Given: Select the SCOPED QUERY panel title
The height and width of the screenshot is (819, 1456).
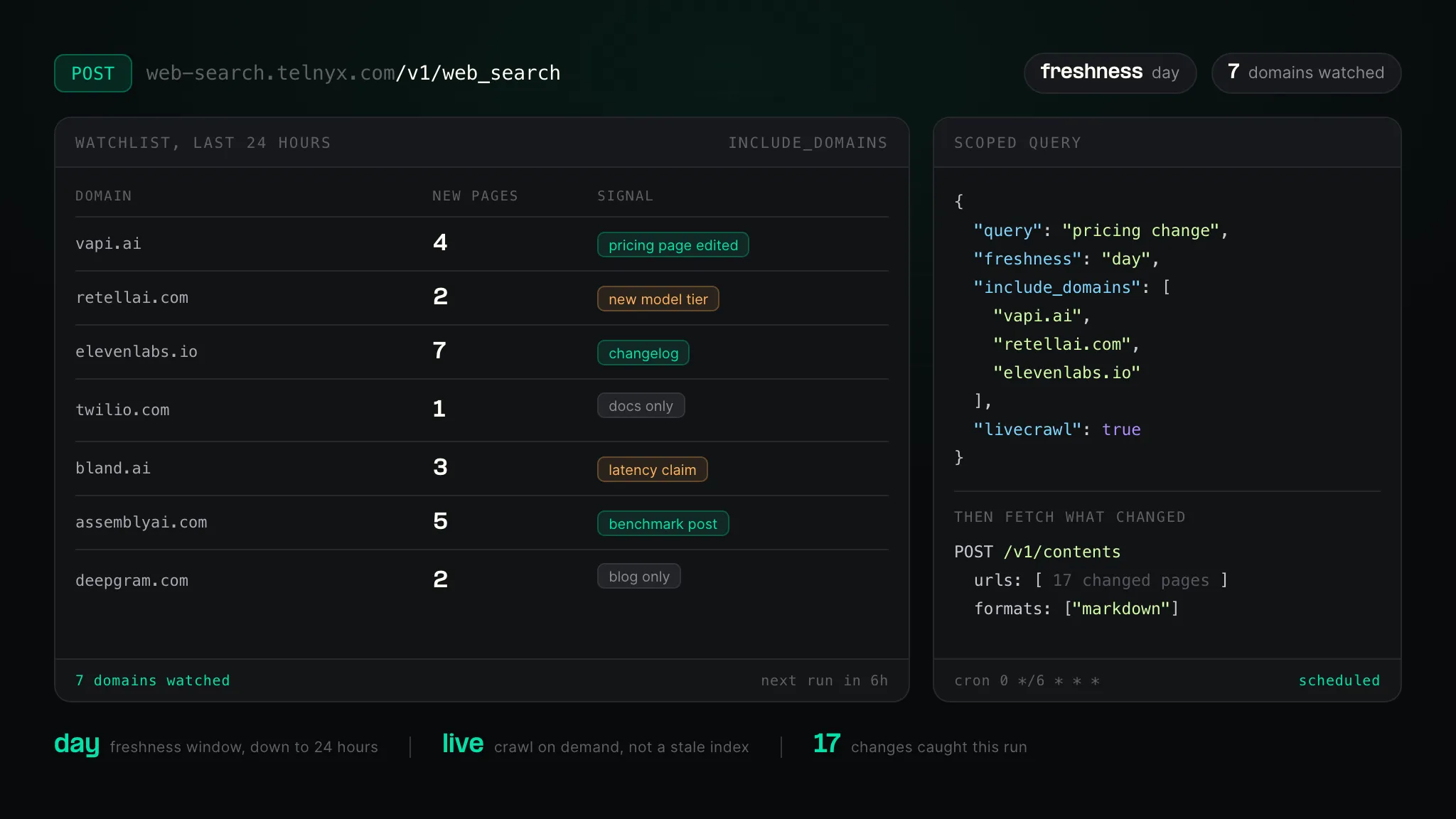Looking at the screenshot, I should coord(1017,143).
